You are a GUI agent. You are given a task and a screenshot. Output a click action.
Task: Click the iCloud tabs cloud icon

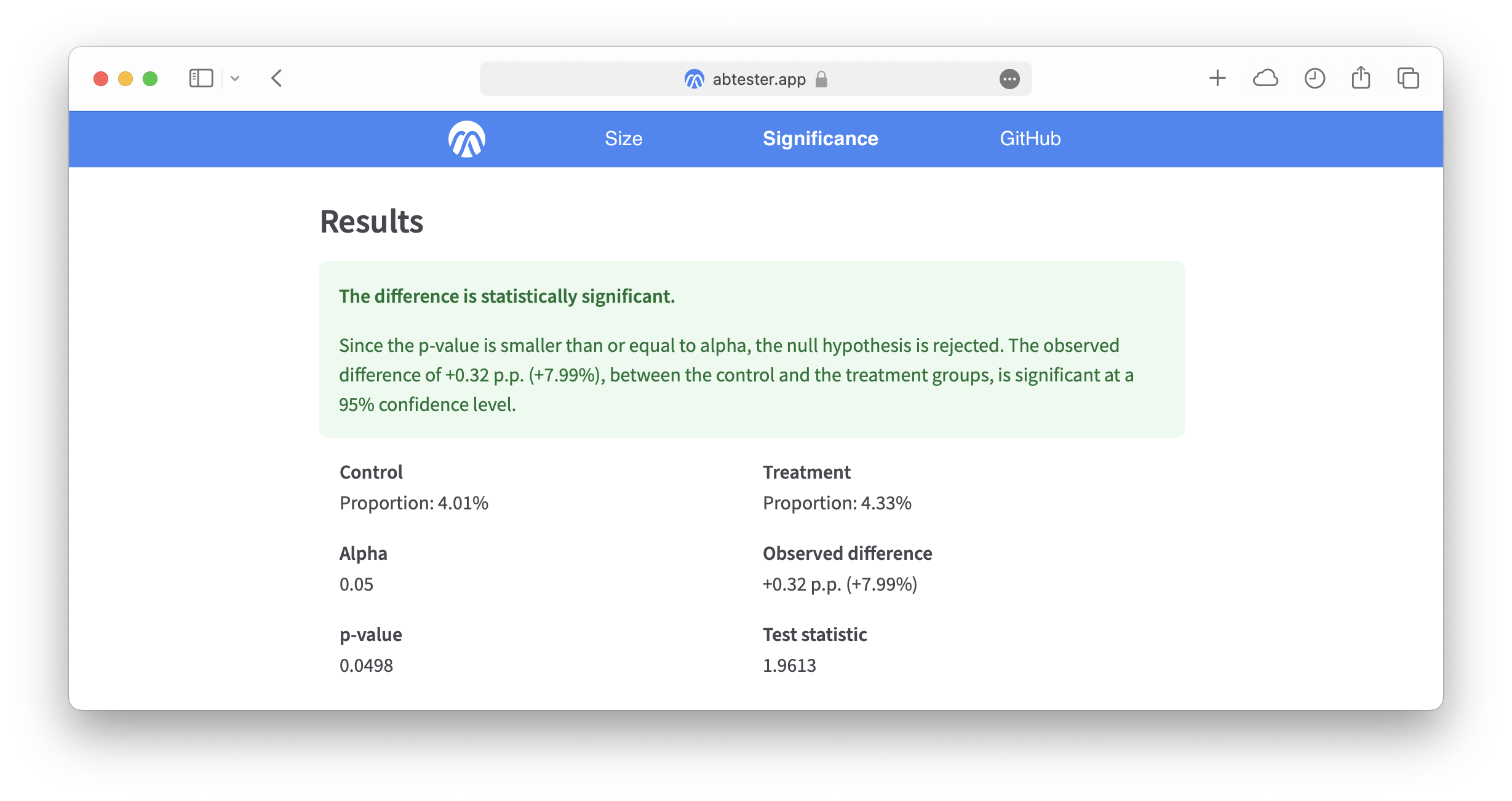(x=1265, y=79)
